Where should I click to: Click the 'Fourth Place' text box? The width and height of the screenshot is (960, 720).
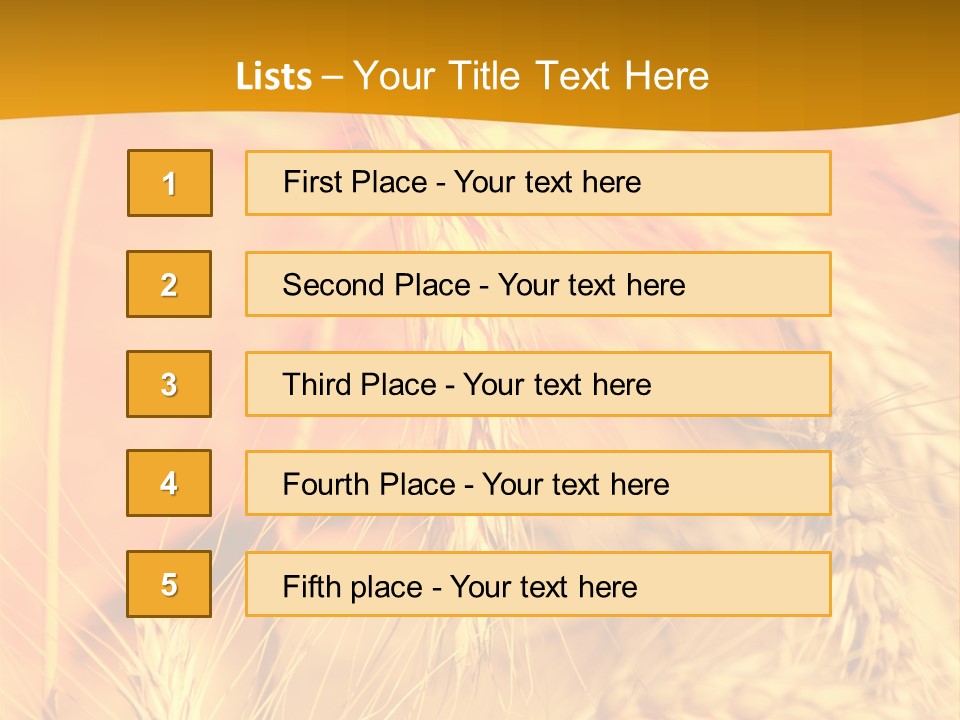point(538,484)
